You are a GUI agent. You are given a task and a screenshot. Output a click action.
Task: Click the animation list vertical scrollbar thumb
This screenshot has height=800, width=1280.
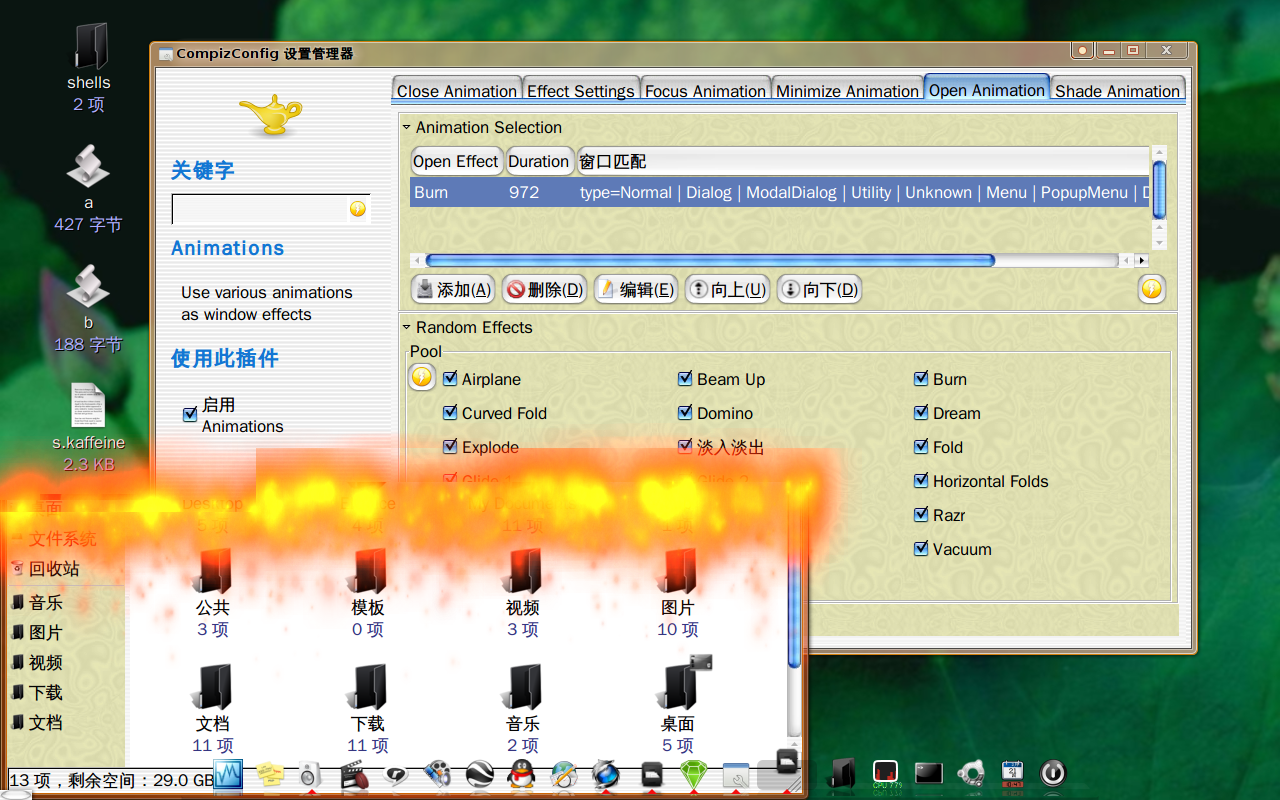point(1159,189)
